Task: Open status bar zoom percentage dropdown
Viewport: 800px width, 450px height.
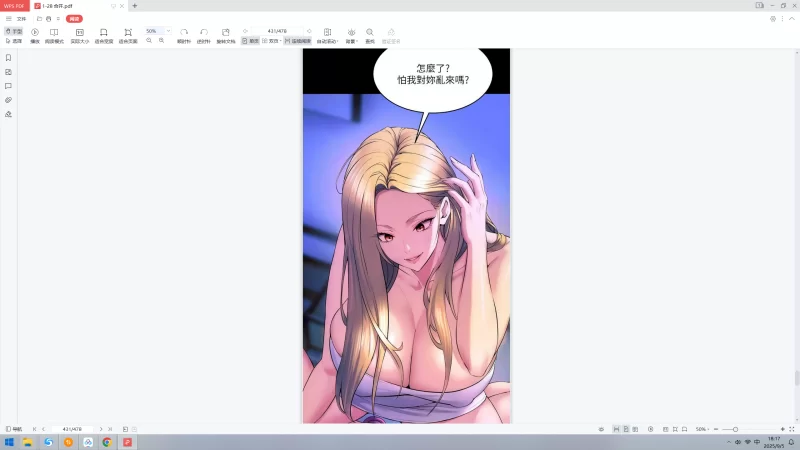Action: point(703,429)
